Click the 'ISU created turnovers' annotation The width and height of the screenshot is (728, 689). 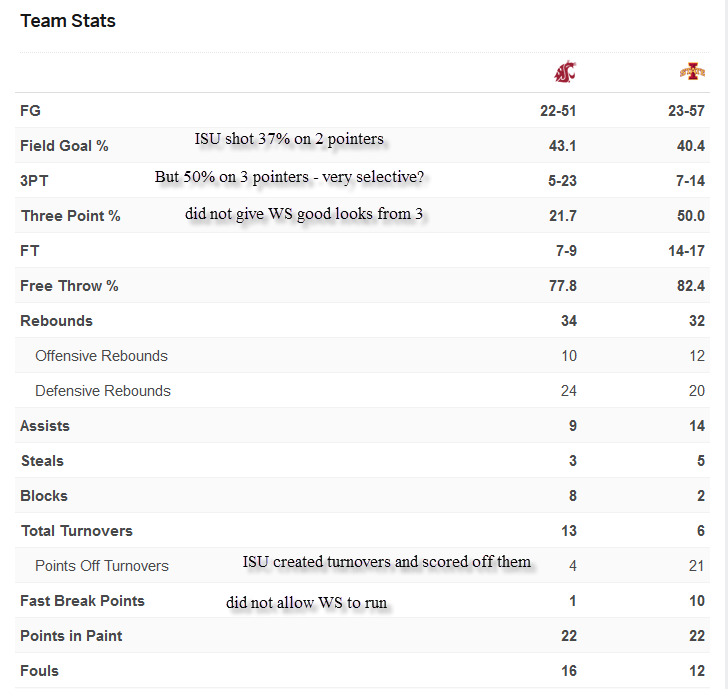(x=386, y=562)
